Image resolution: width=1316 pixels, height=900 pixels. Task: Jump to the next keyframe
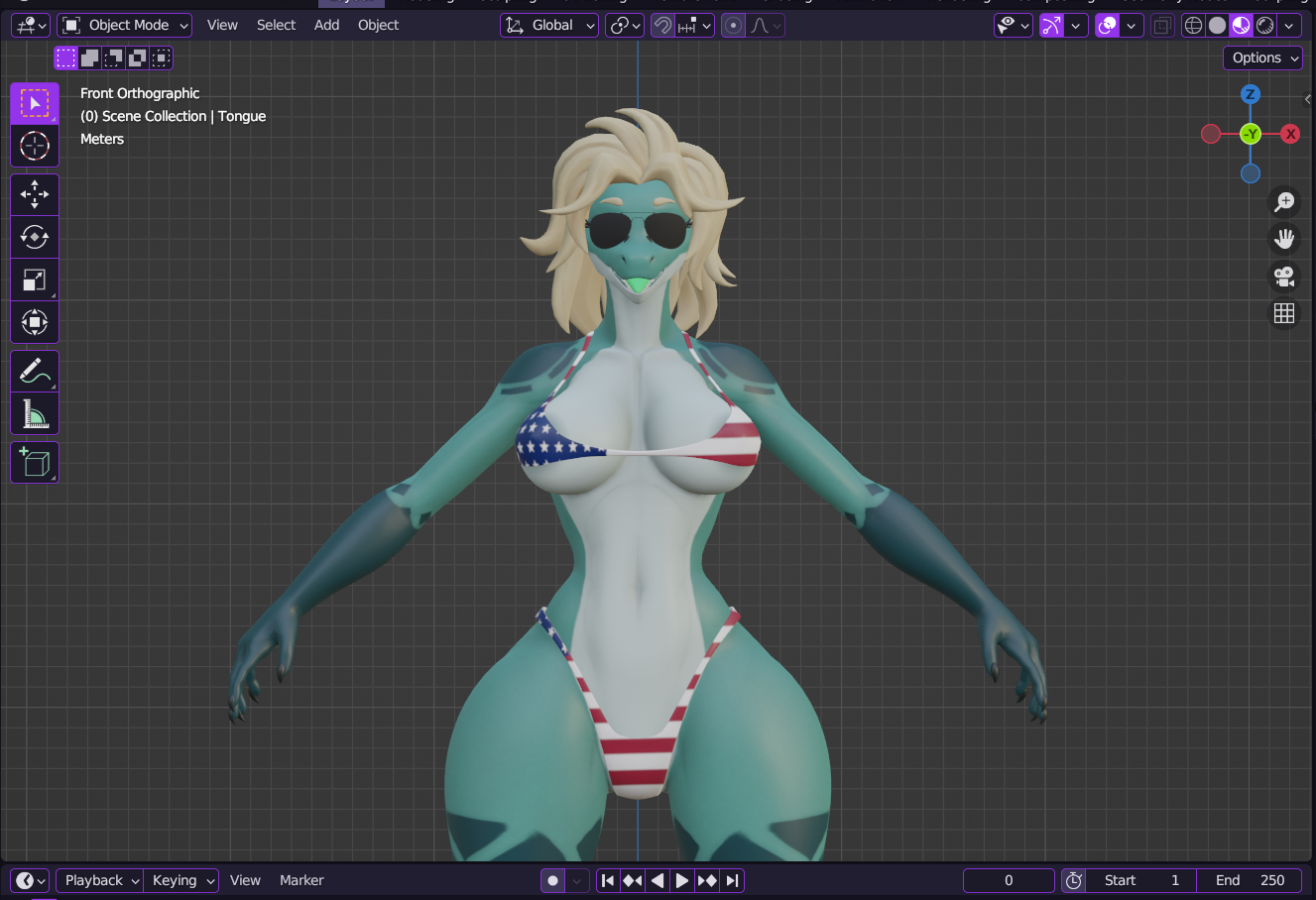click(x=707, y=880)
